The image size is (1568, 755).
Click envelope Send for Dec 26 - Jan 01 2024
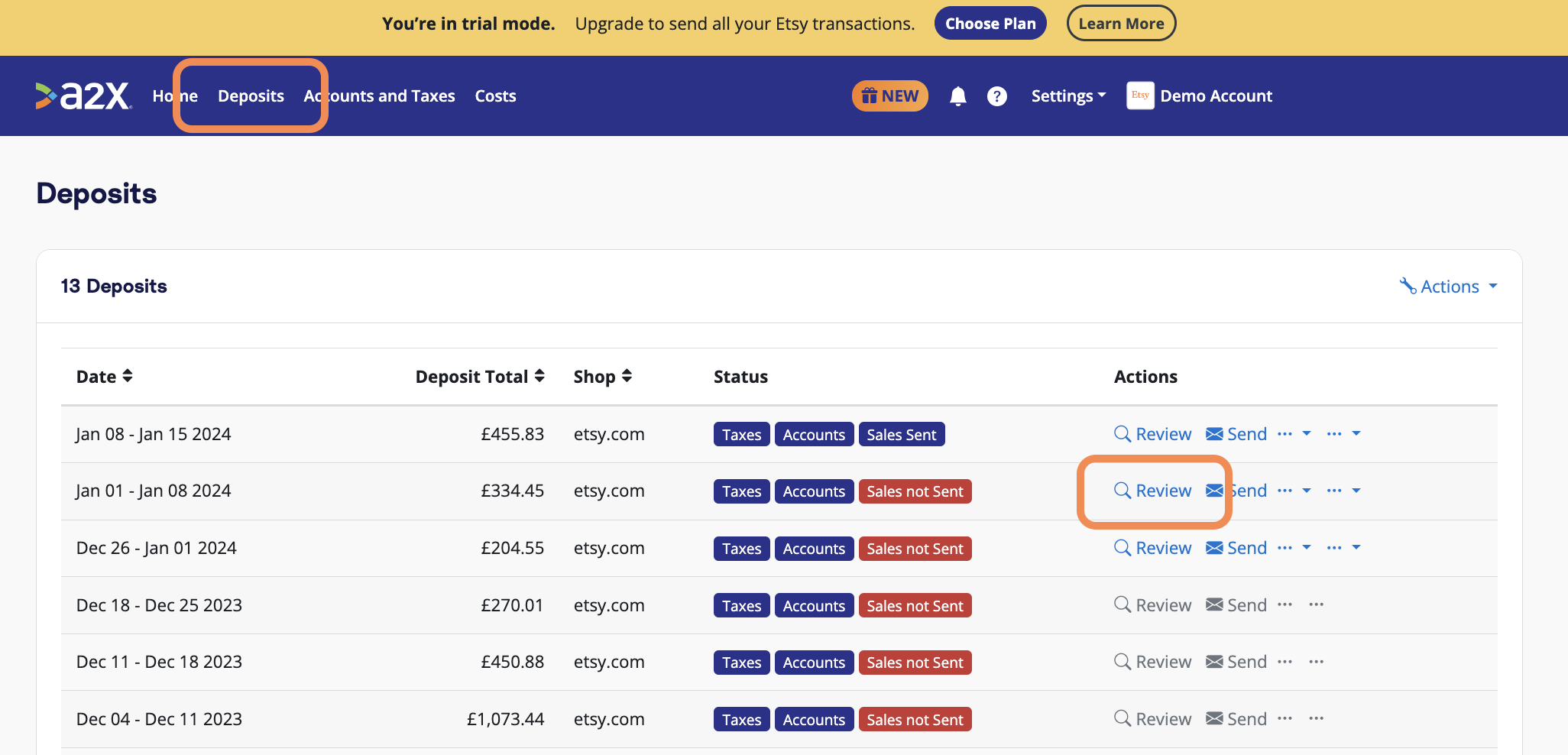point(1236,548)
